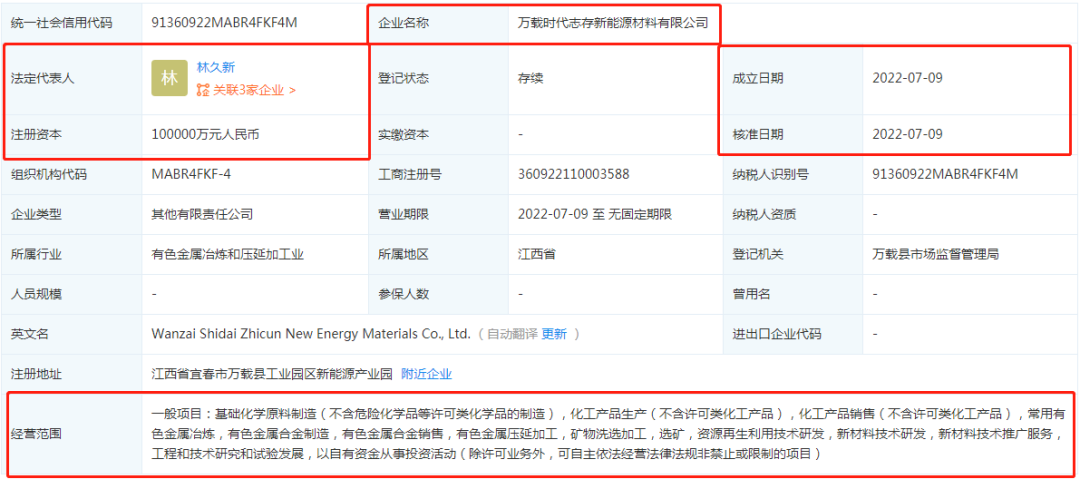This screenshot has width=1080, height=479.
Task: Click the 登记状态 label
Action: pos(404,79)
